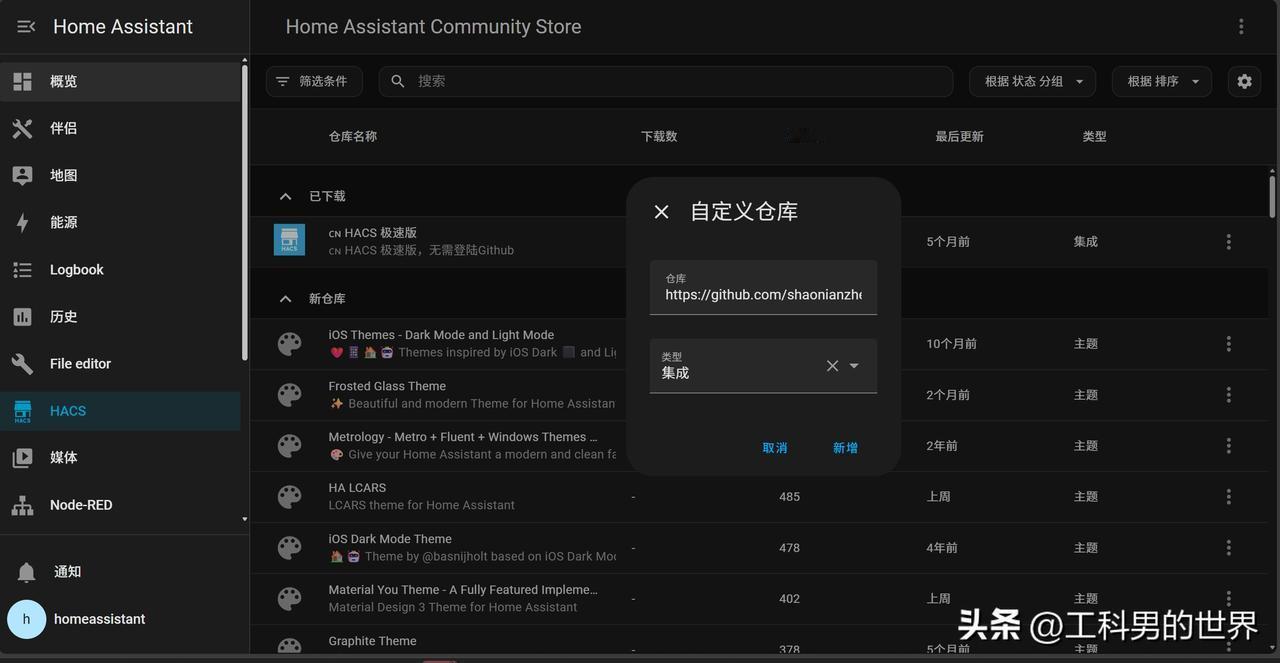Screen dimensions: 1280x663
Task: Open the 伴侣 wrench menu item
Action: click(x=120, y=128)
